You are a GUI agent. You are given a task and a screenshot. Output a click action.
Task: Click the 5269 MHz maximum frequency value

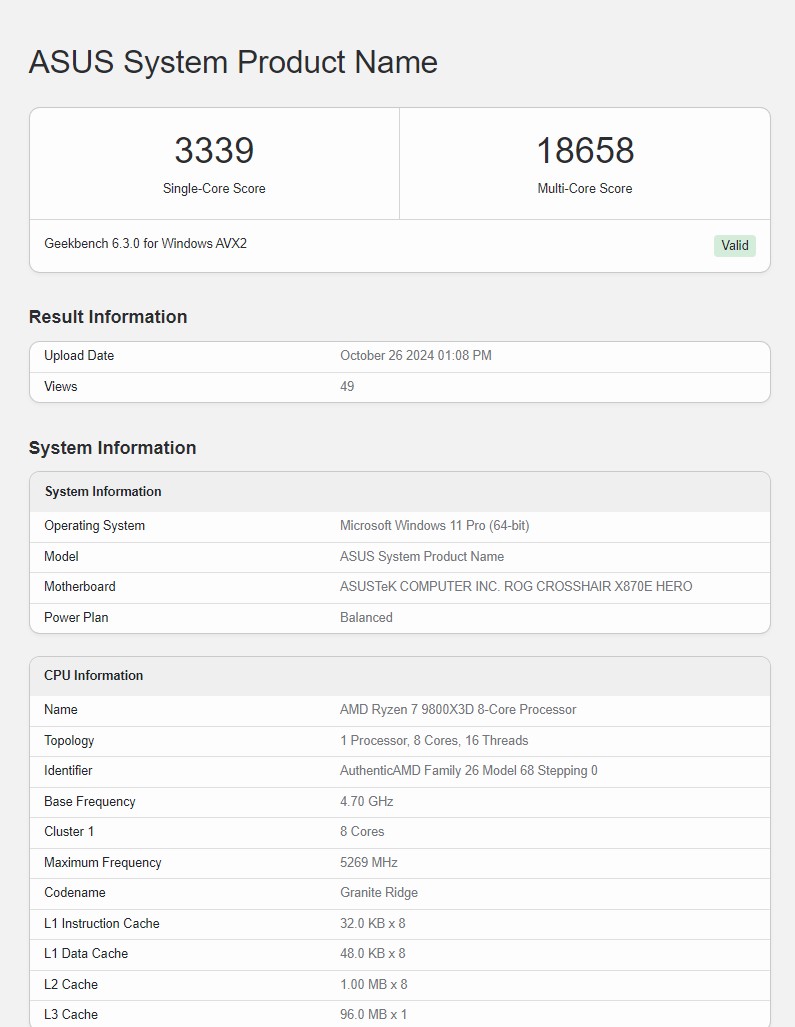pos(368,863)
